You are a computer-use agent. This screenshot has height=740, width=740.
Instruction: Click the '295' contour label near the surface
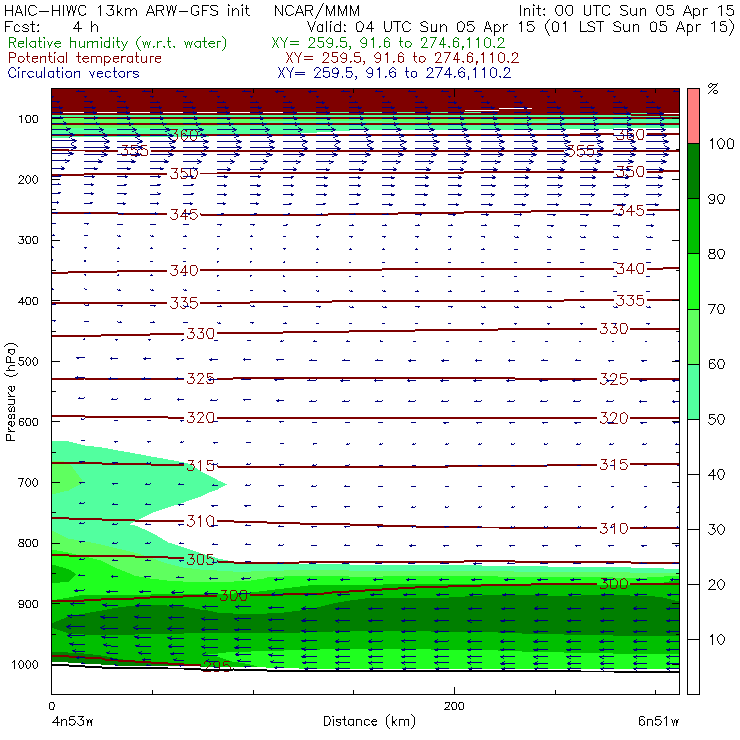click(x=217, y=666)
